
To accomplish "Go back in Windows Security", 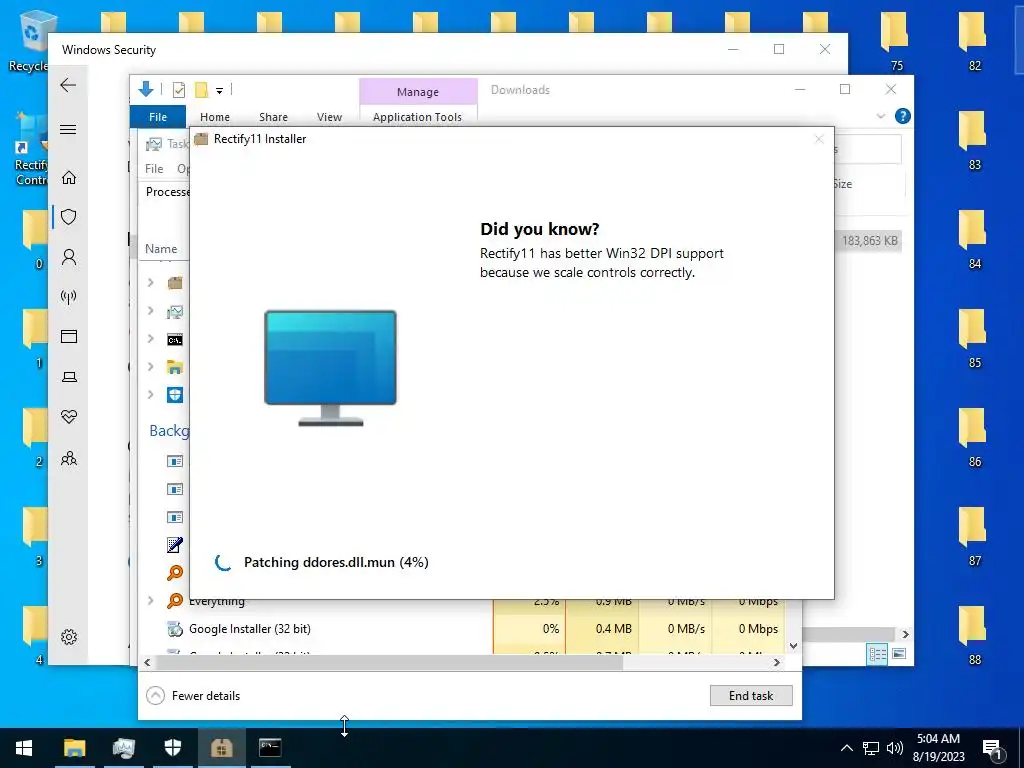I will [x=68, y=85].
